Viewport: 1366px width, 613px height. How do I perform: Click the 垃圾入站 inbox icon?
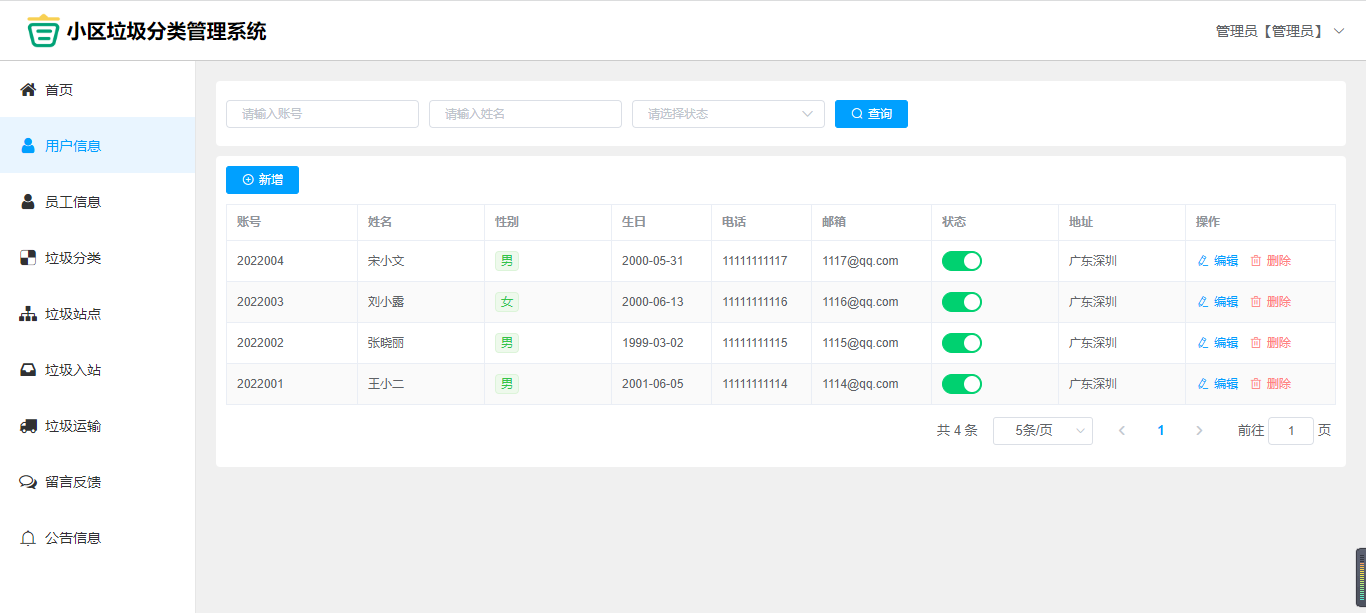[28, 370]
